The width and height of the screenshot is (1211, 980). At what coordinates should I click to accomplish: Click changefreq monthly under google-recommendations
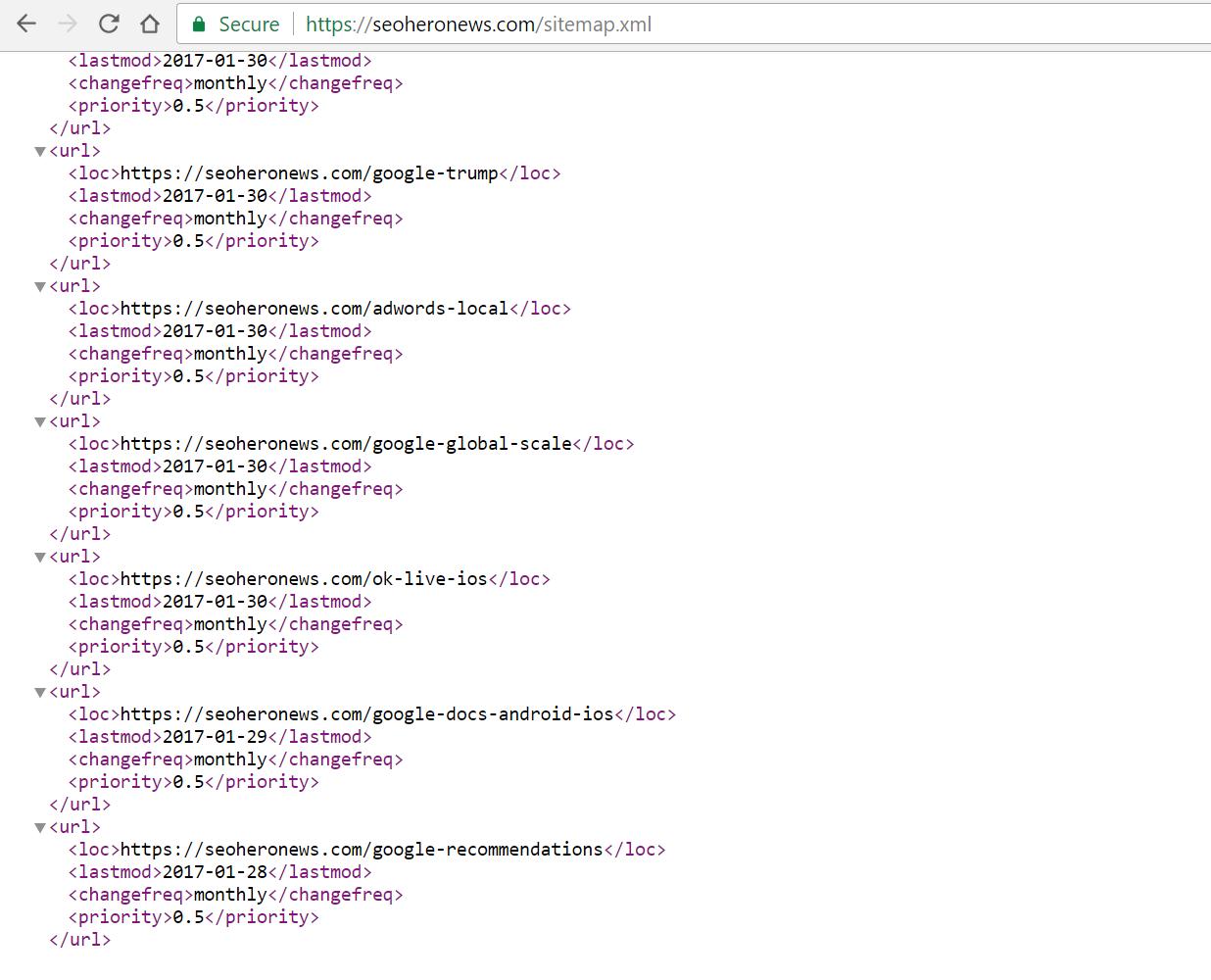pos(235,895)
